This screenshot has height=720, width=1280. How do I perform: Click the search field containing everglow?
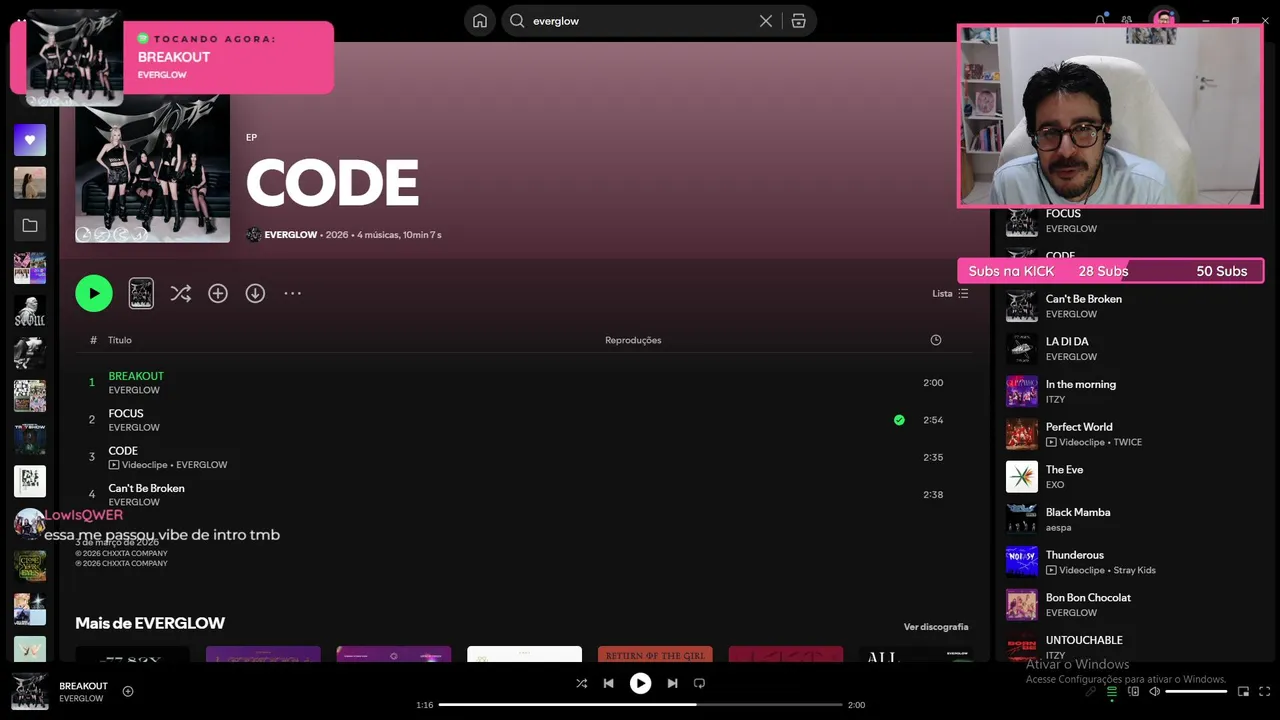640,21
